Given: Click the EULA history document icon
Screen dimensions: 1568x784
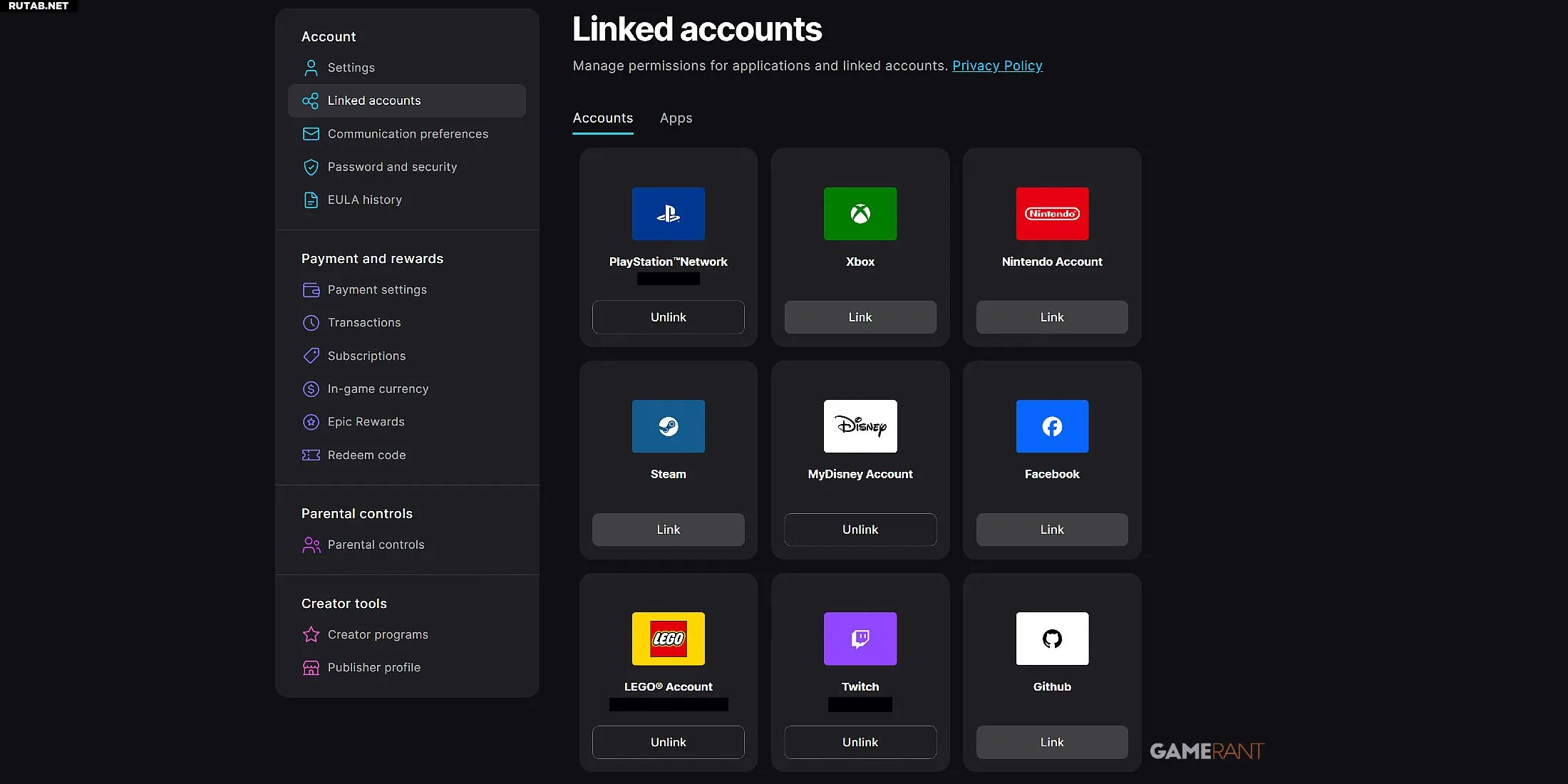Looking at the screenshot, I should (x=311, y=200).
